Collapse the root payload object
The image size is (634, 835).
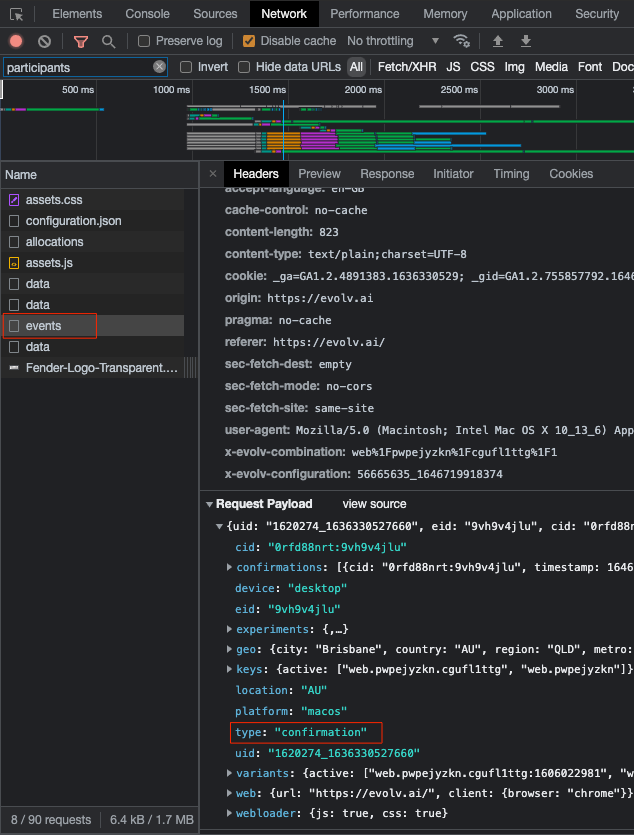point(219,527)
